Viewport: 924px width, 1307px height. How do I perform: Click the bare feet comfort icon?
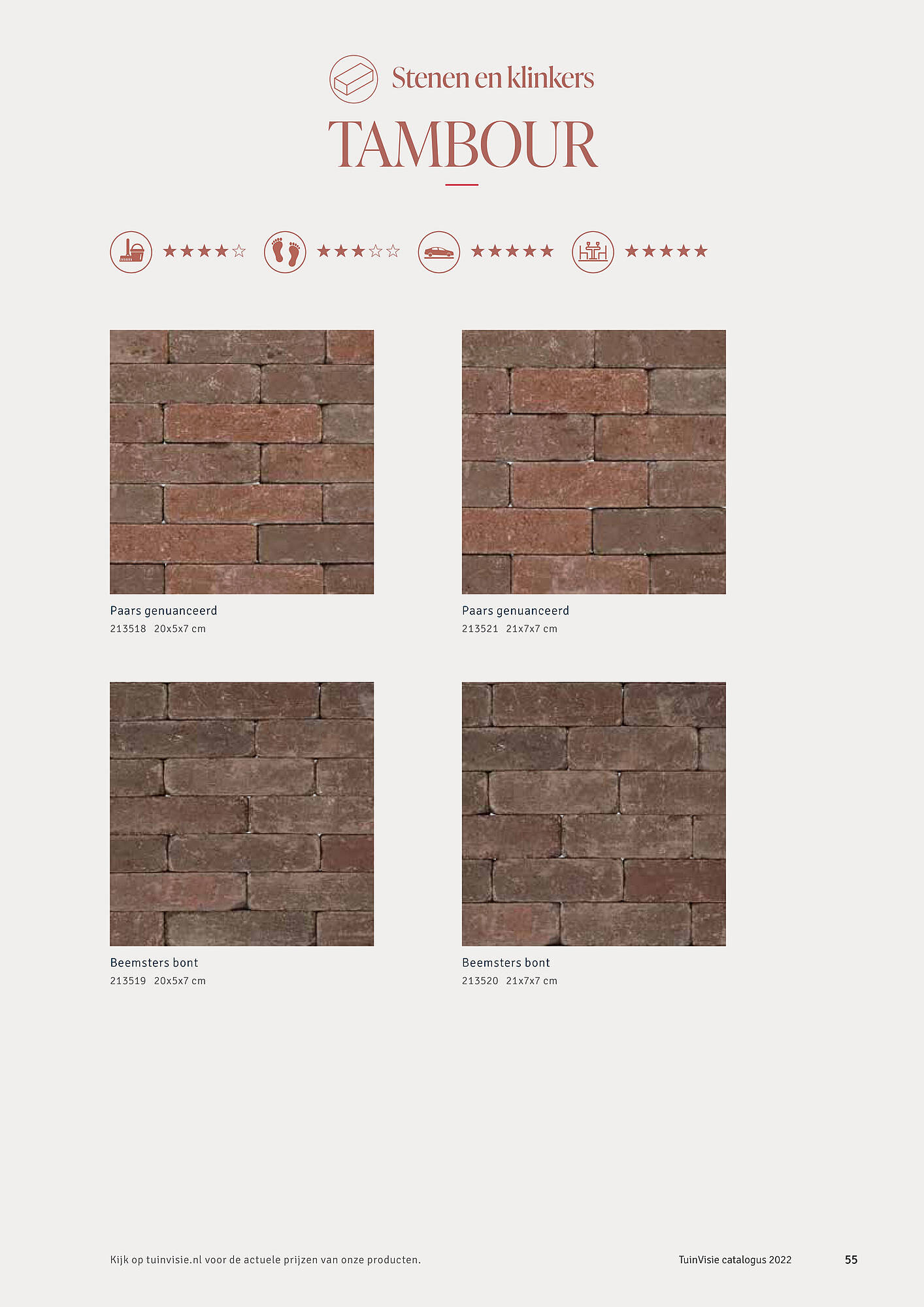[x=285, y=252]
